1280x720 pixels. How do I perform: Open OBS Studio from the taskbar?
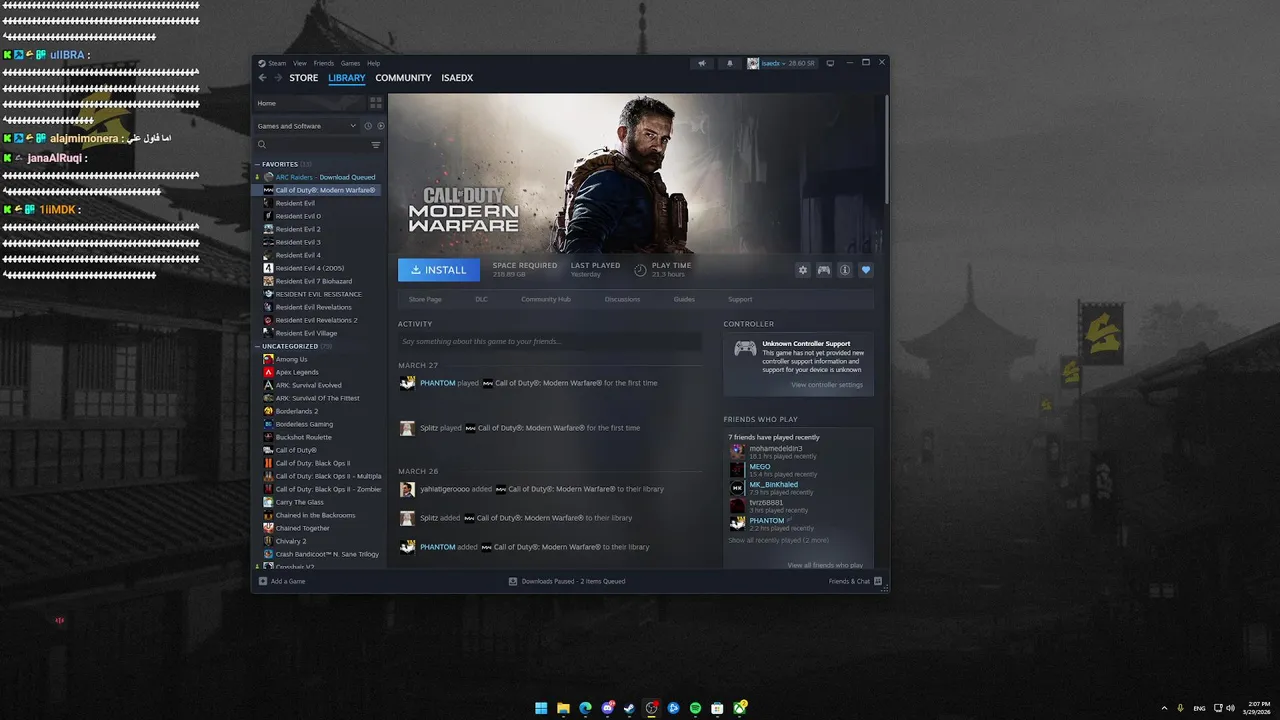(651, 708)
